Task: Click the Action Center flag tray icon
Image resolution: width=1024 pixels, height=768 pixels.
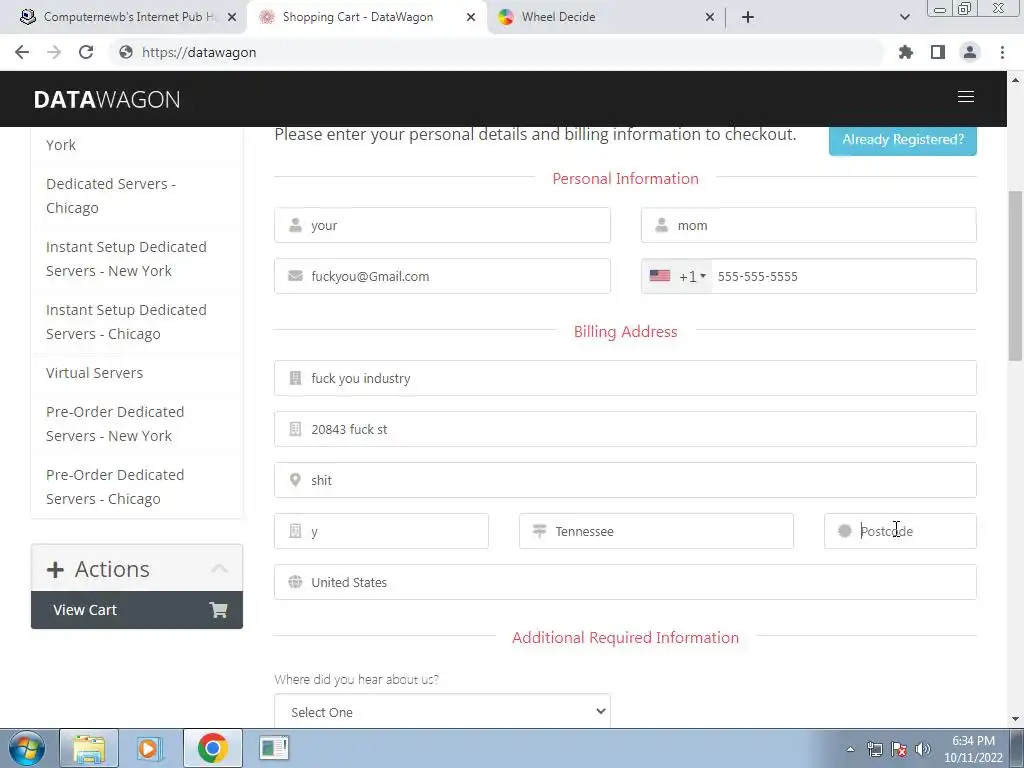Action: pos(899,749)
